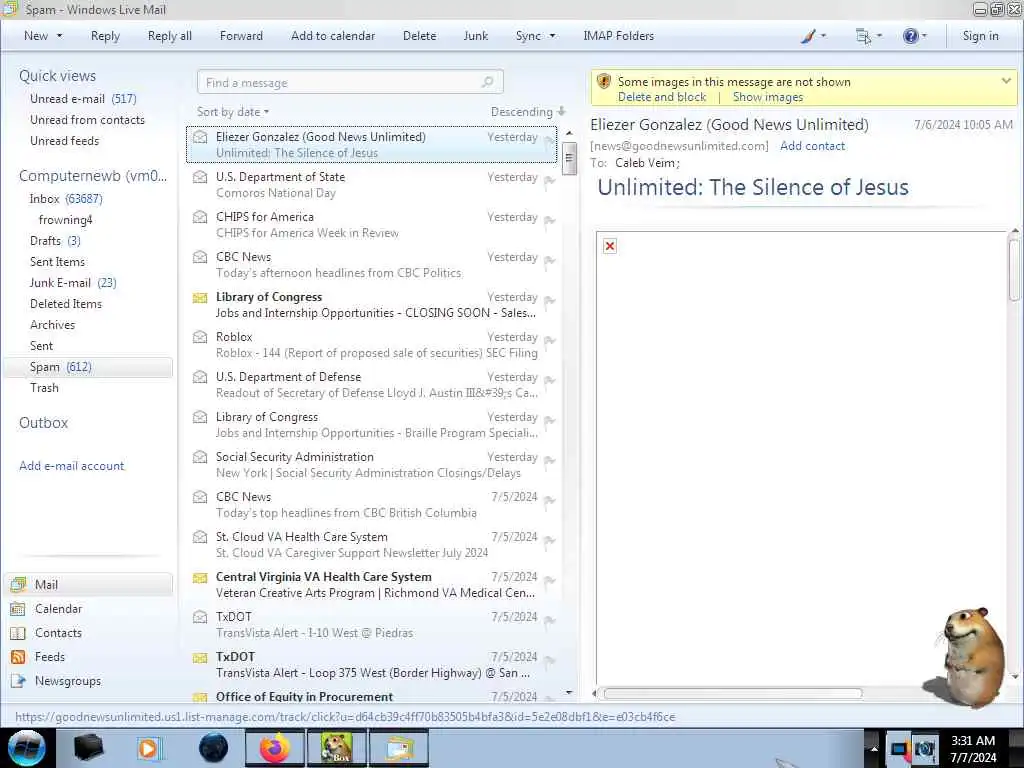Click the Newsgroups icon
Image resolution: width=1024 pixels, height=768 pixels.
coord(18,680)
